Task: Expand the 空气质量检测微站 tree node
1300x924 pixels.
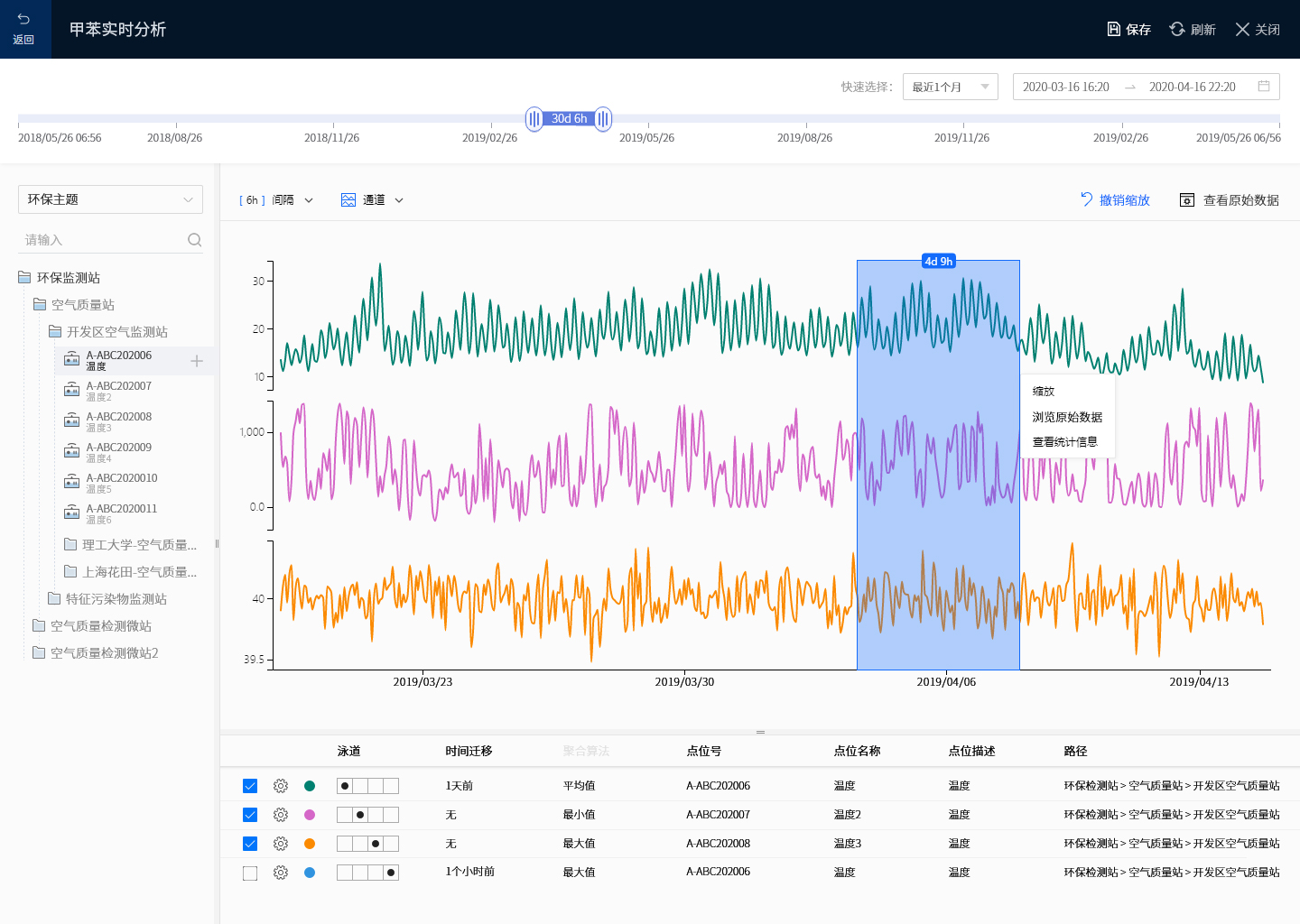Action: pyautogui.click(x=92, y=625)
